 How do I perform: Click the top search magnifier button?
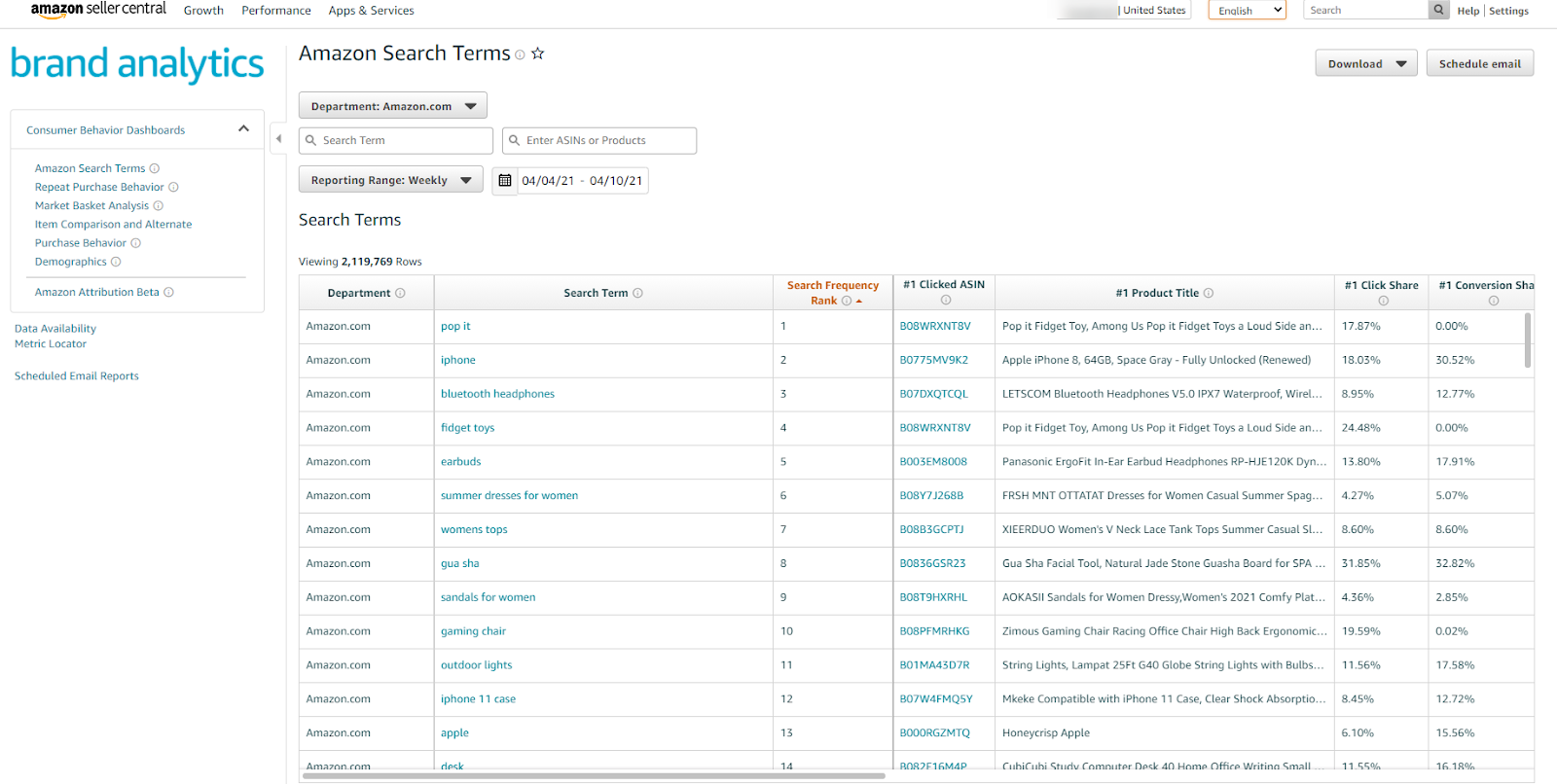tap(1438, 10)
